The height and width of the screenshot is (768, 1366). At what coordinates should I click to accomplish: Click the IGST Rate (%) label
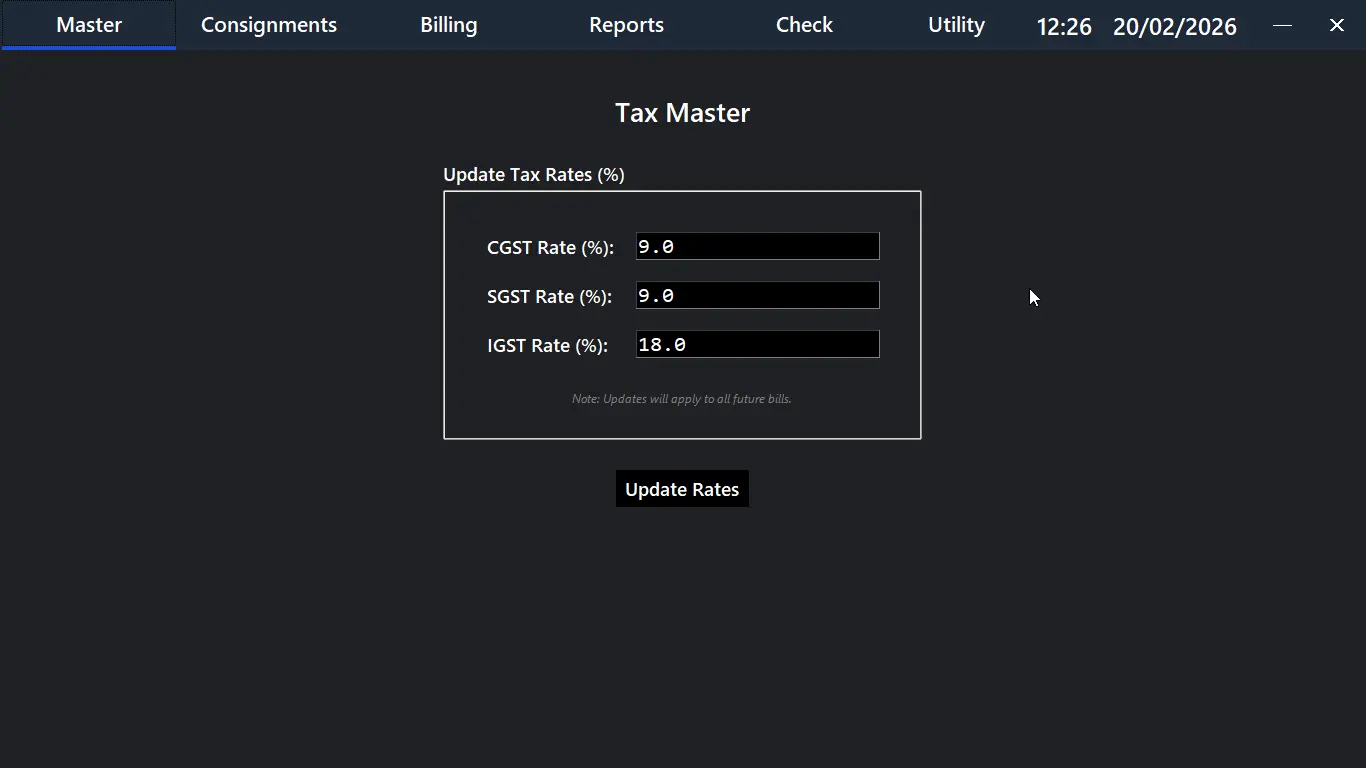(547, 345)
